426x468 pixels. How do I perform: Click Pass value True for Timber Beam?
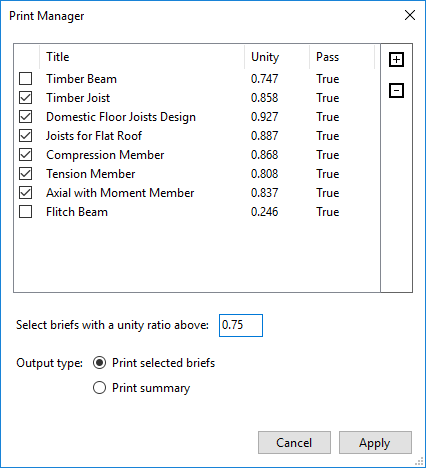coord(328,79)
